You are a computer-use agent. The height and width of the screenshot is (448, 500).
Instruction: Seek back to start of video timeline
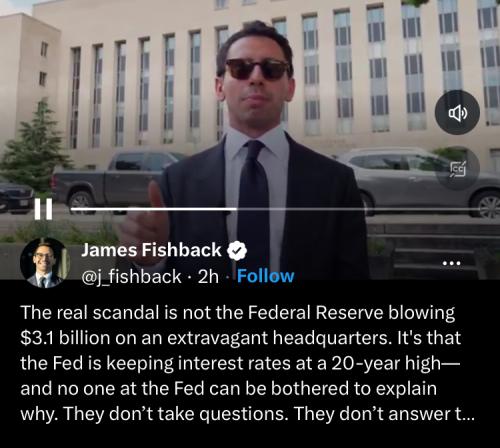[x=73, y=209]
